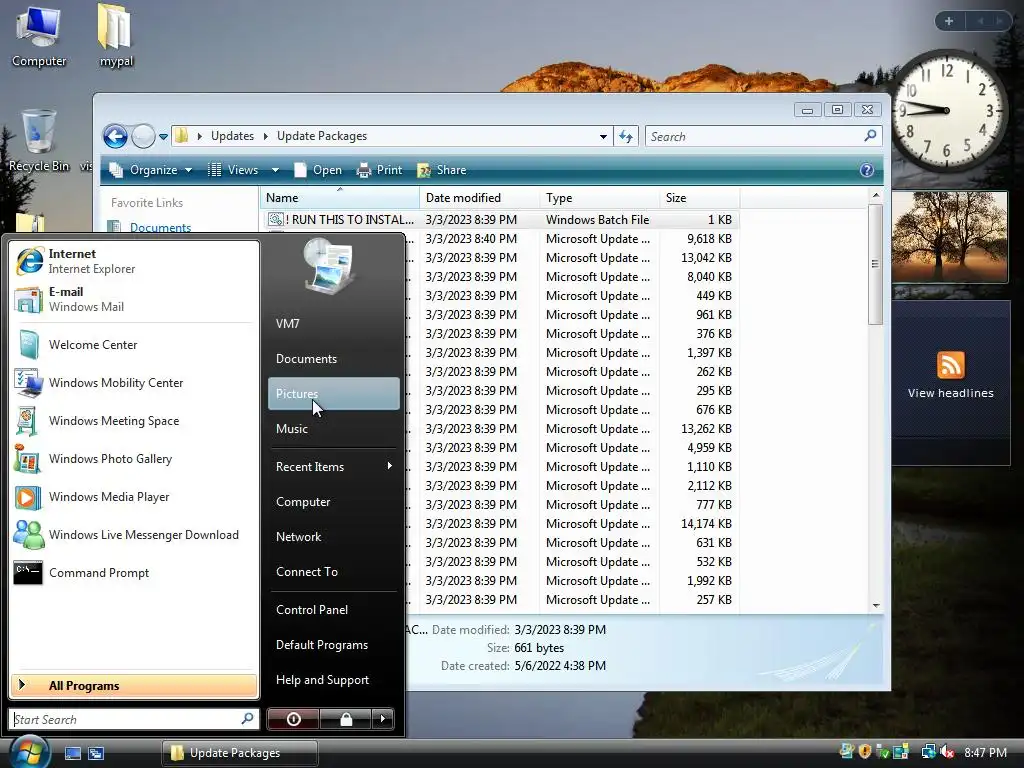The image size is (1024, 768).
Task: Click the power button in Start menu
Action: tap(293, 719)
